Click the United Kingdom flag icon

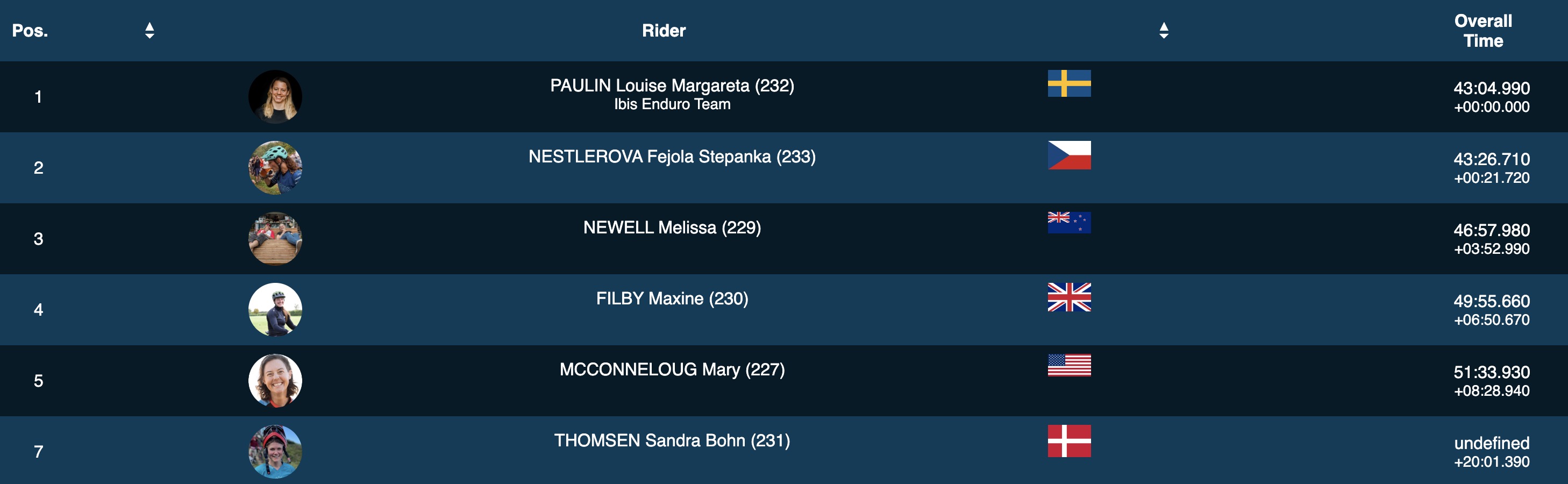coord(1069,297)
